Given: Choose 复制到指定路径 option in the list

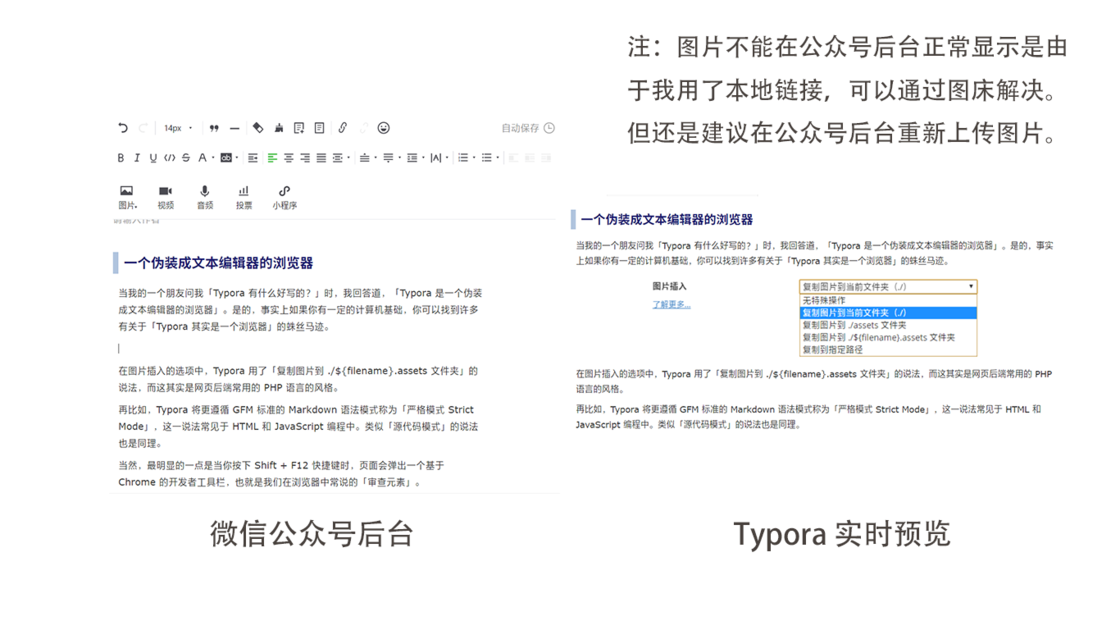Looking at the screenshot, I should coord(832,350).
